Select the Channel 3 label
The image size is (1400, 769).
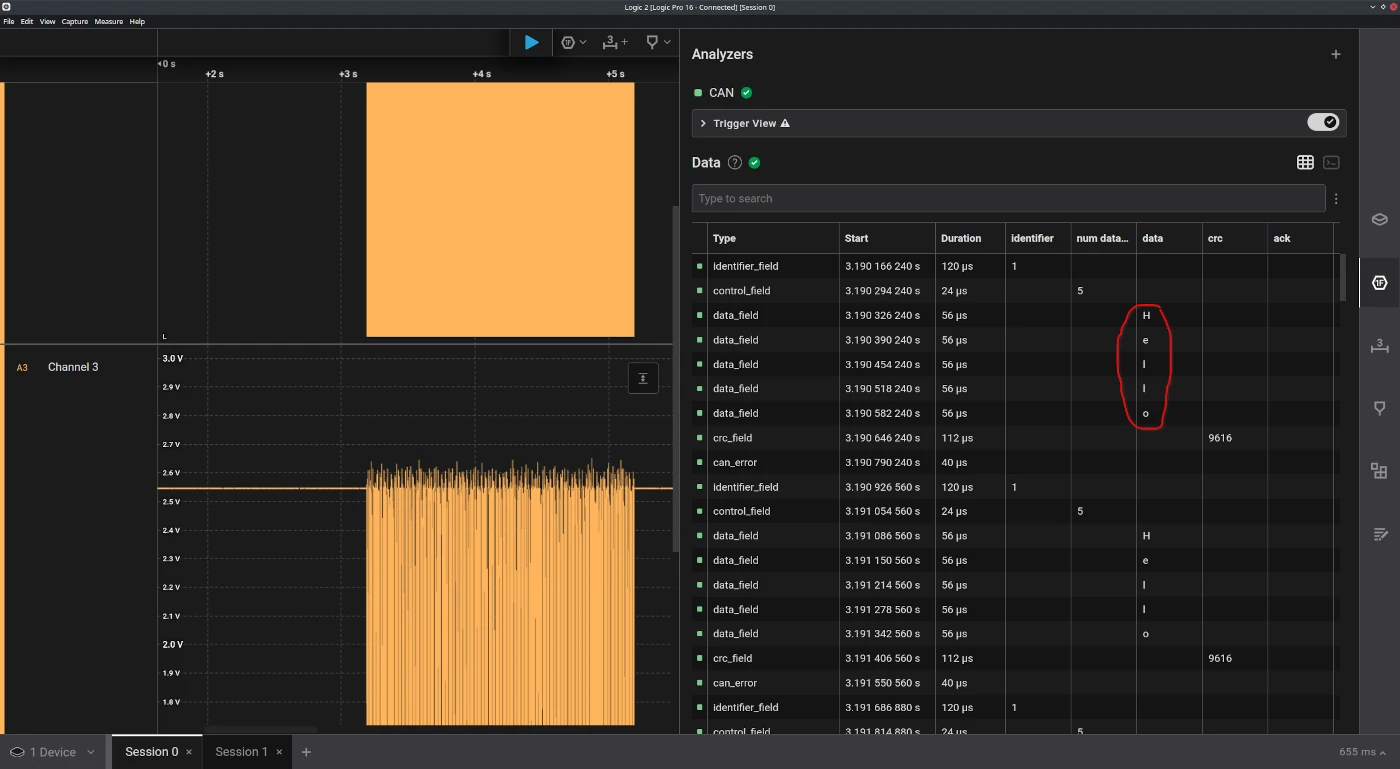73,367
